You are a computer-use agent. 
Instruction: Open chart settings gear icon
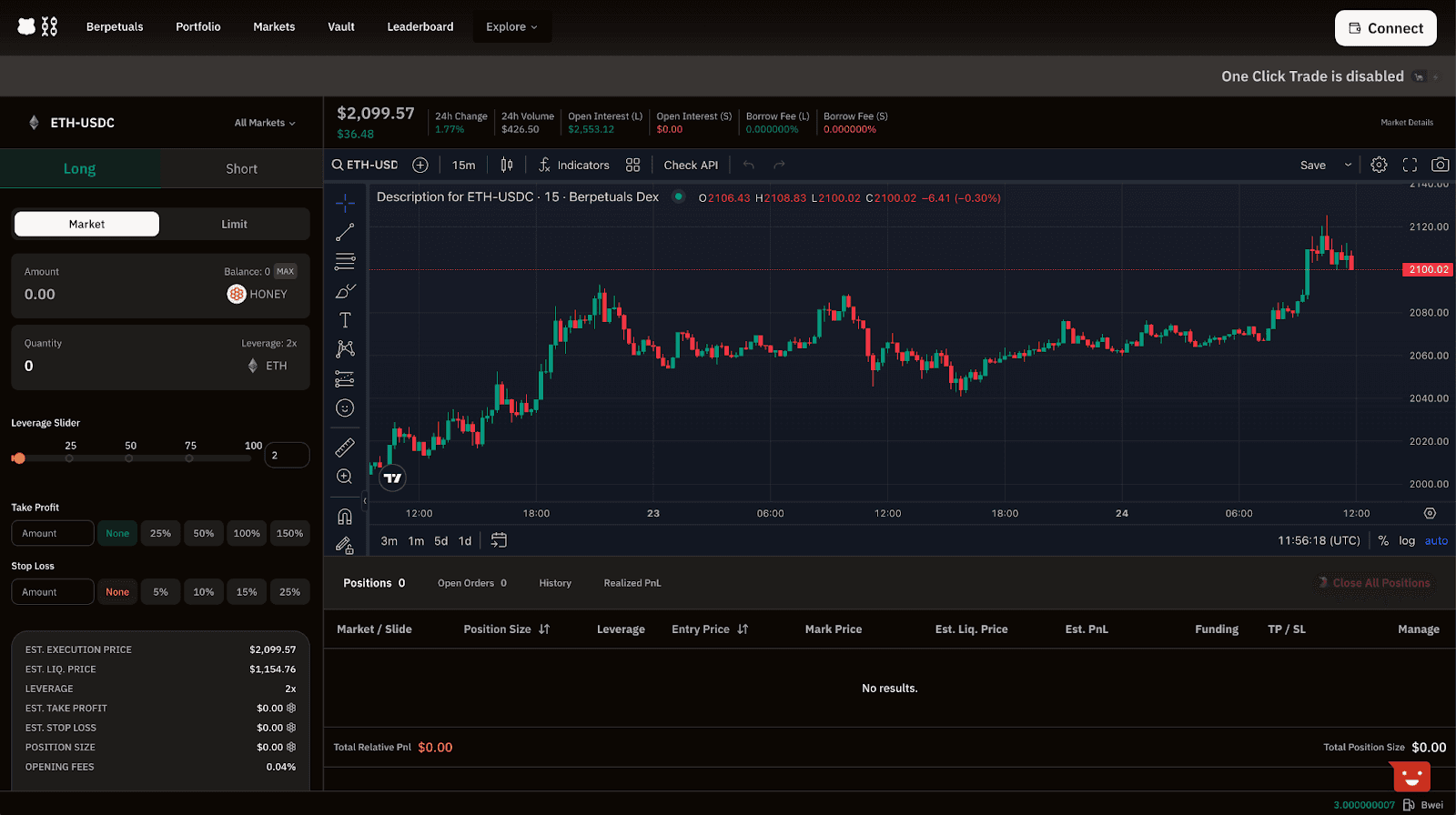click(x=1379, y=165)
